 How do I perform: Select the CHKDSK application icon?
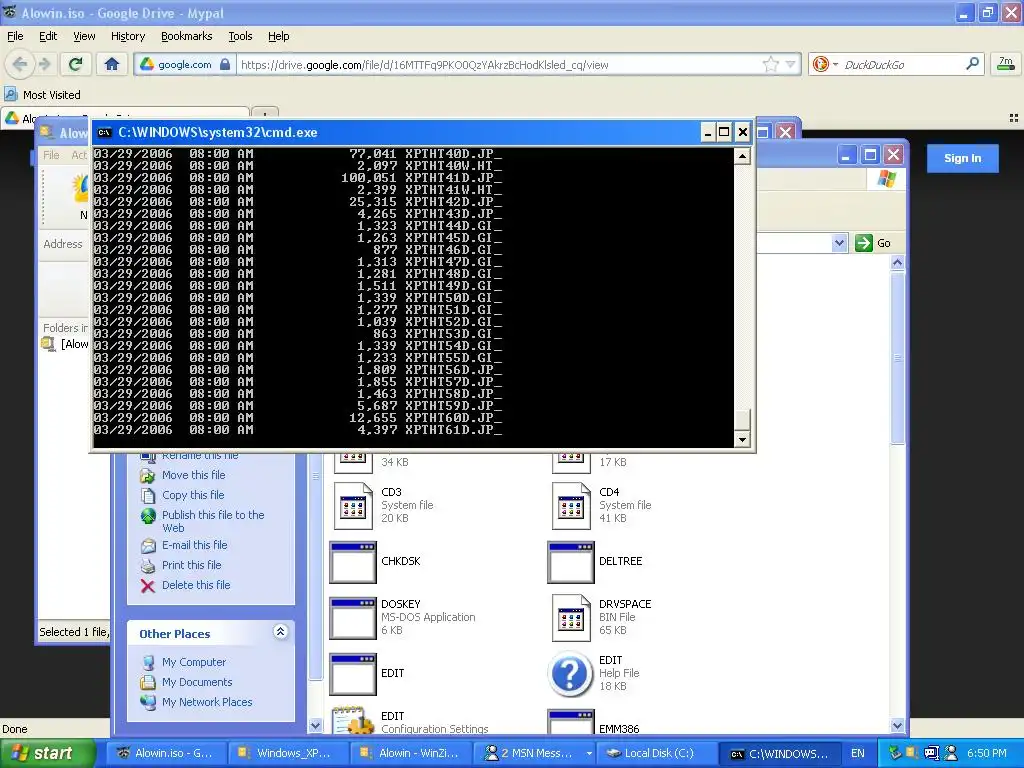click(x=353, y=562)
